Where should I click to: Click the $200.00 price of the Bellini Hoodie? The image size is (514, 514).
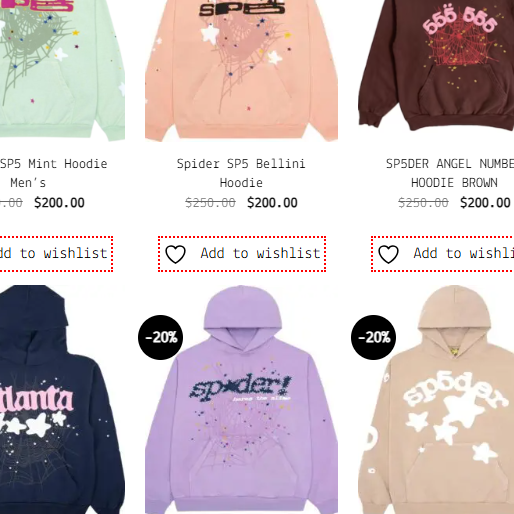click(x=272, y=203)
